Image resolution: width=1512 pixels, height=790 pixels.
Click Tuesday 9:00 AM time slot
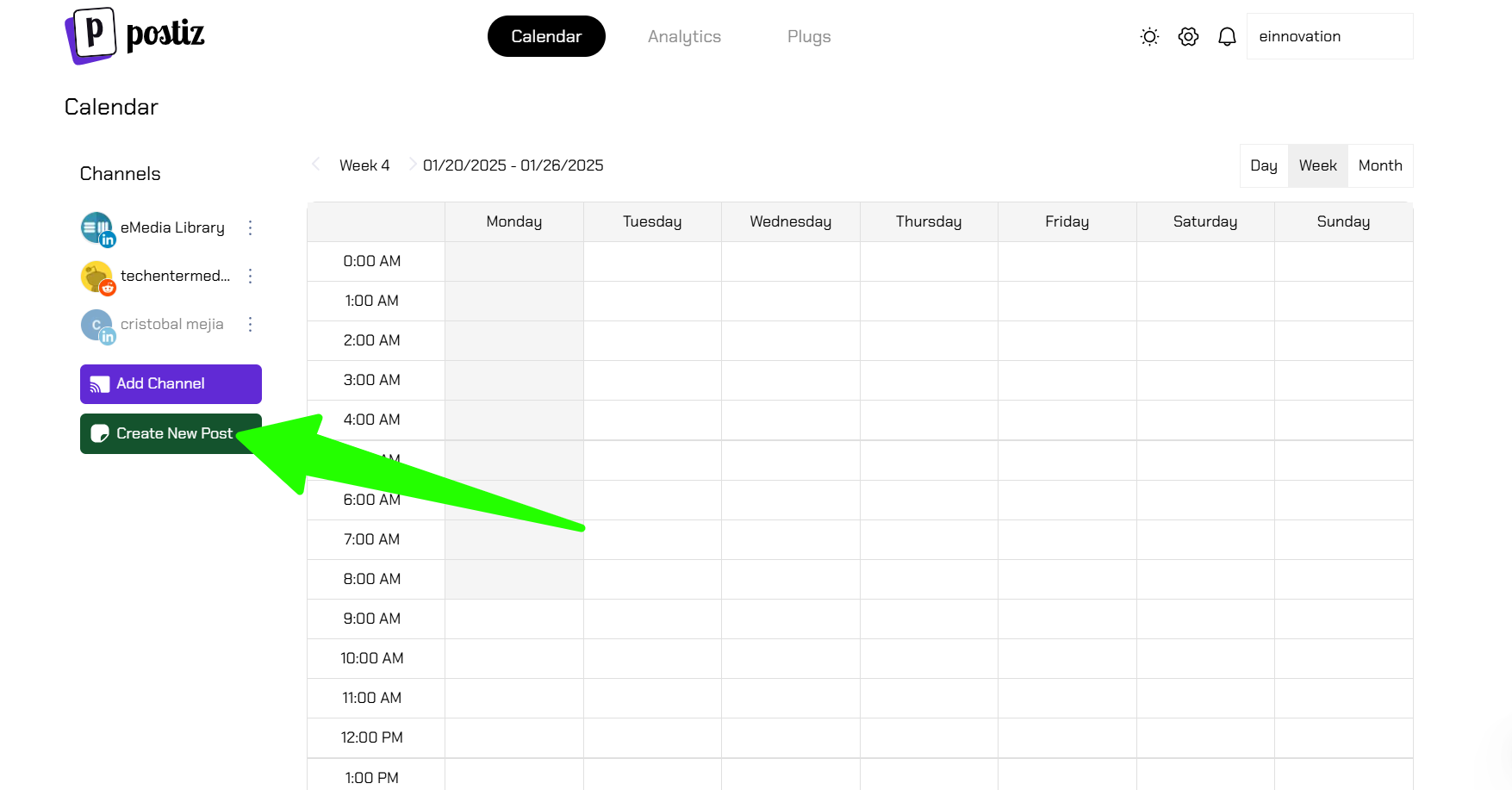click(x=652, y=619)
